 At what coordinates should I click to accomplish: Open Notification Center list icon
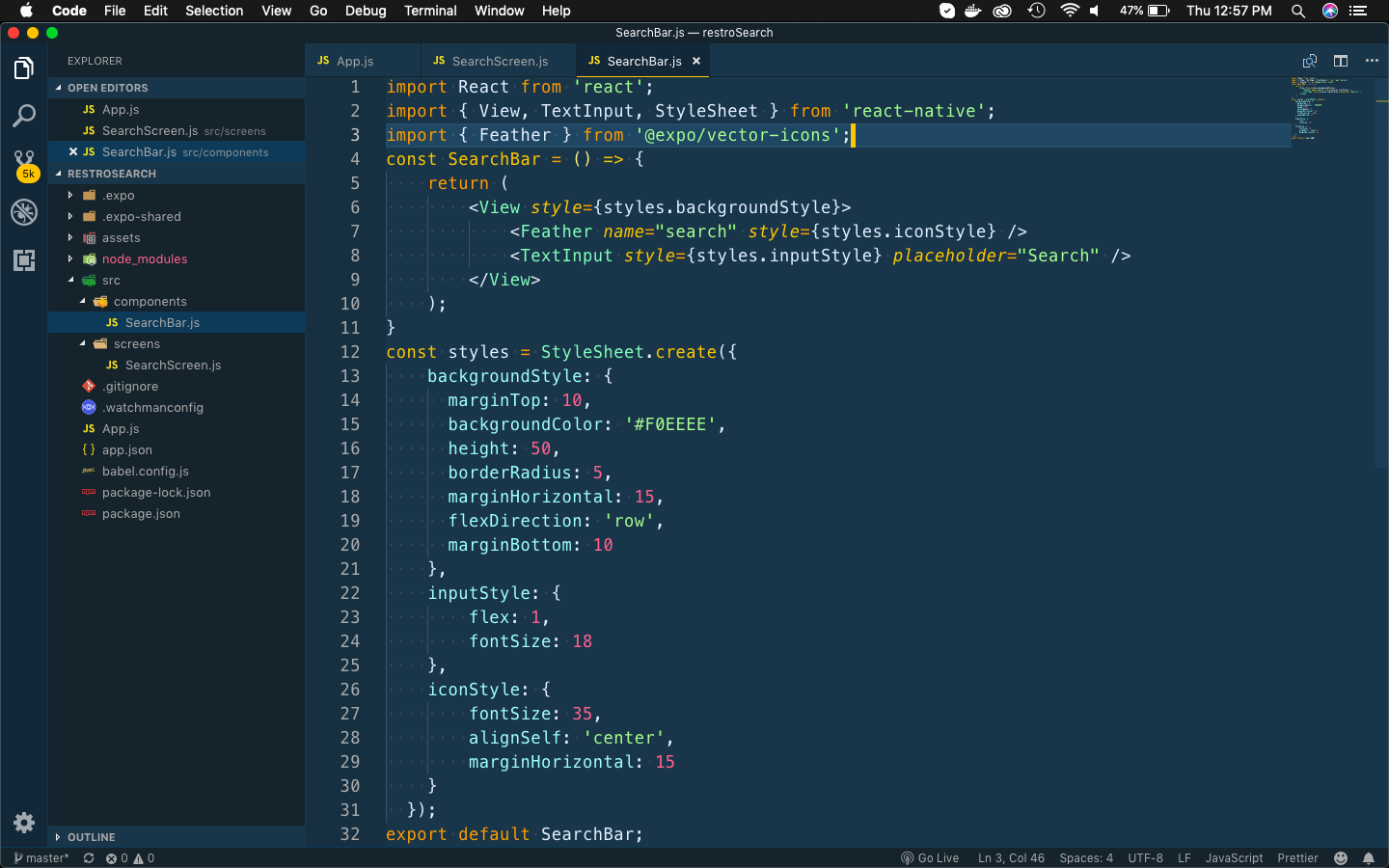[1359, 11]
